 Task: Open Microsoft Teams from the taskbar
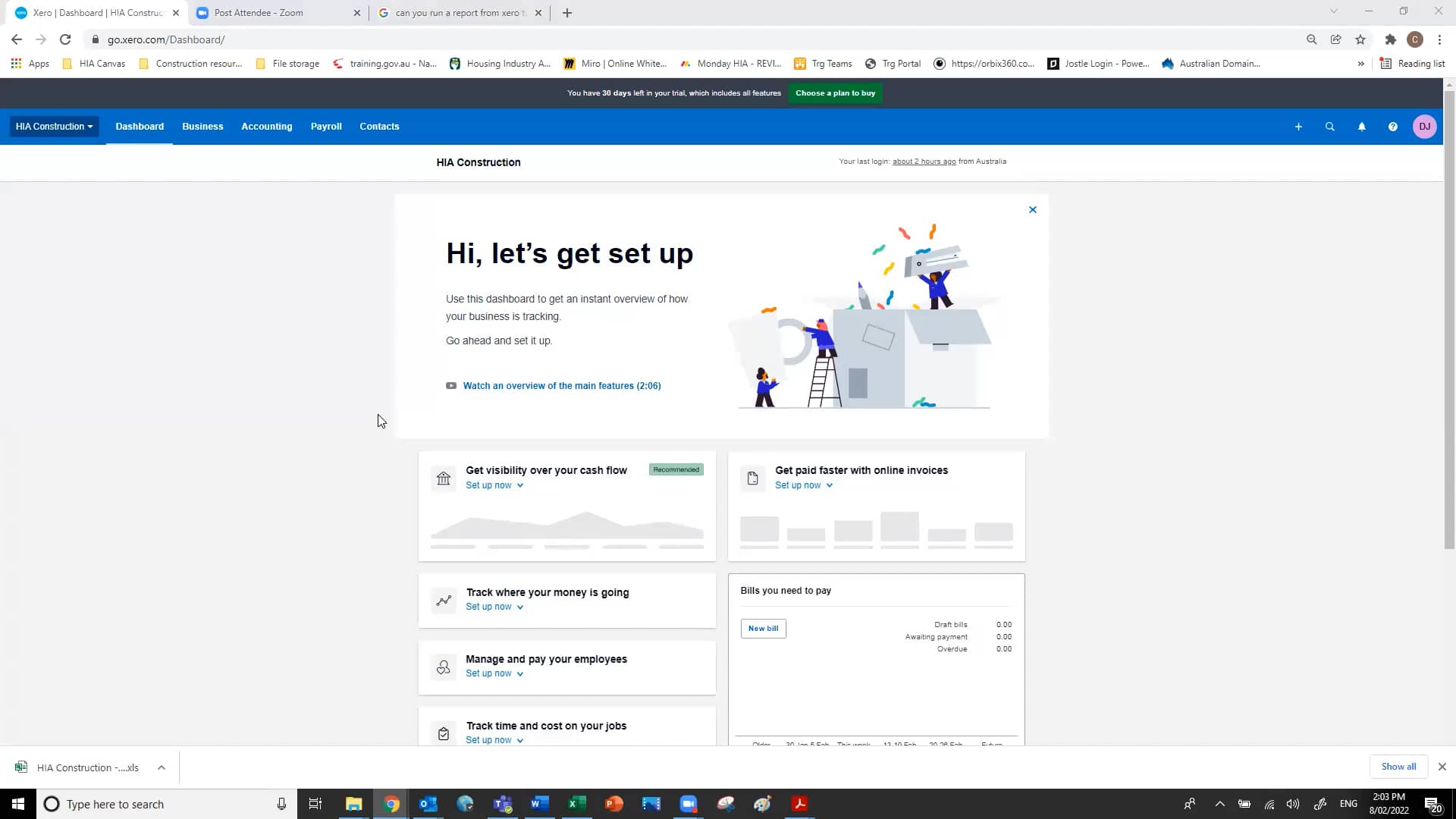click(x=502, y=803)
